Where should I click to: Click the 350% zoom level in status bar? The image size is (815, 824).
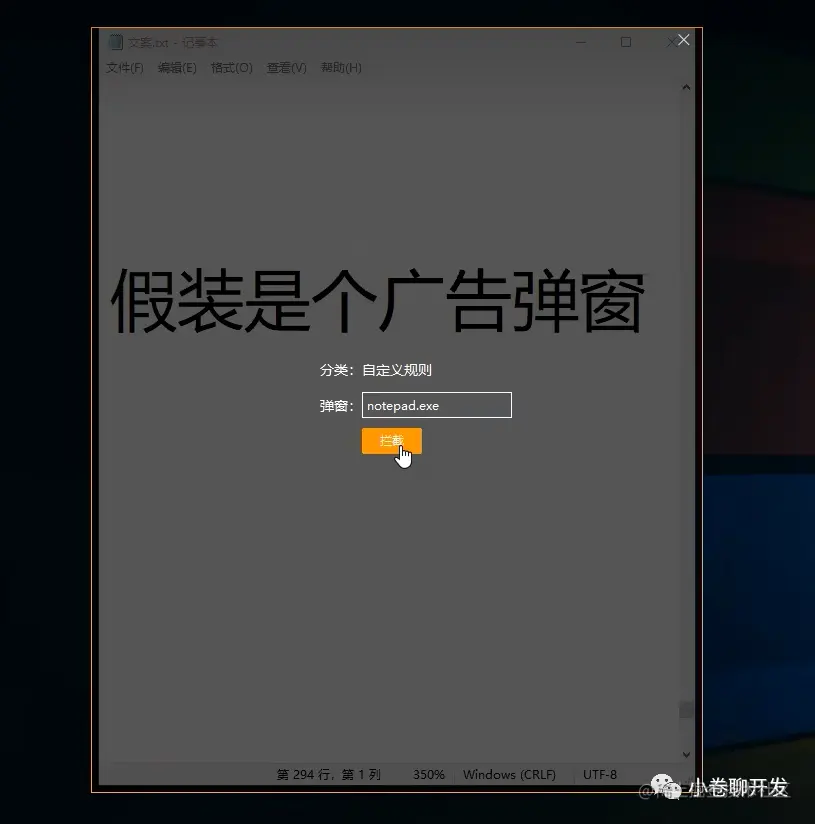click(429, 775)
